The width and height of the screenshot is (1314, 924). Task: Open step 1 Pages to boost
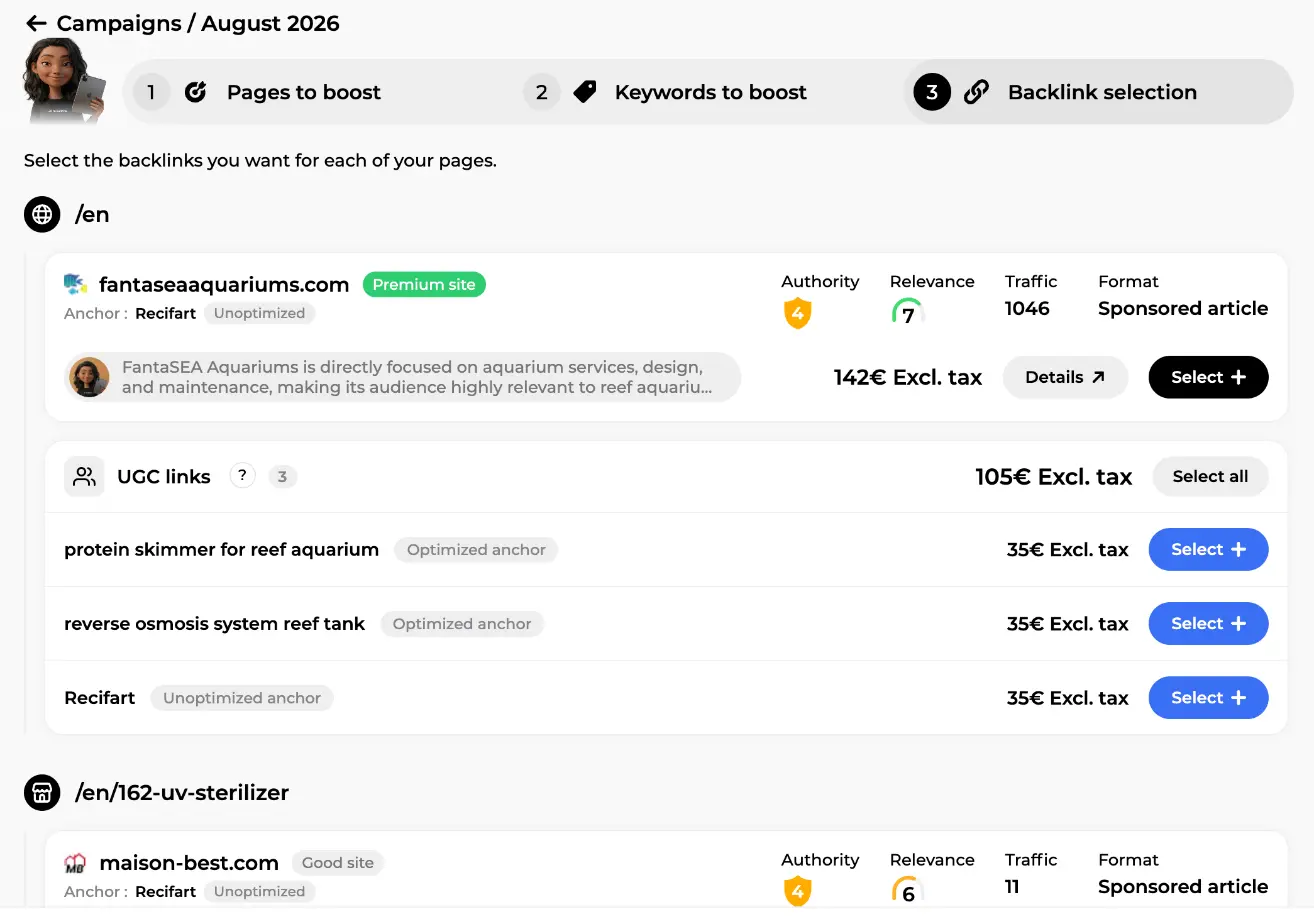click(304, 92)
